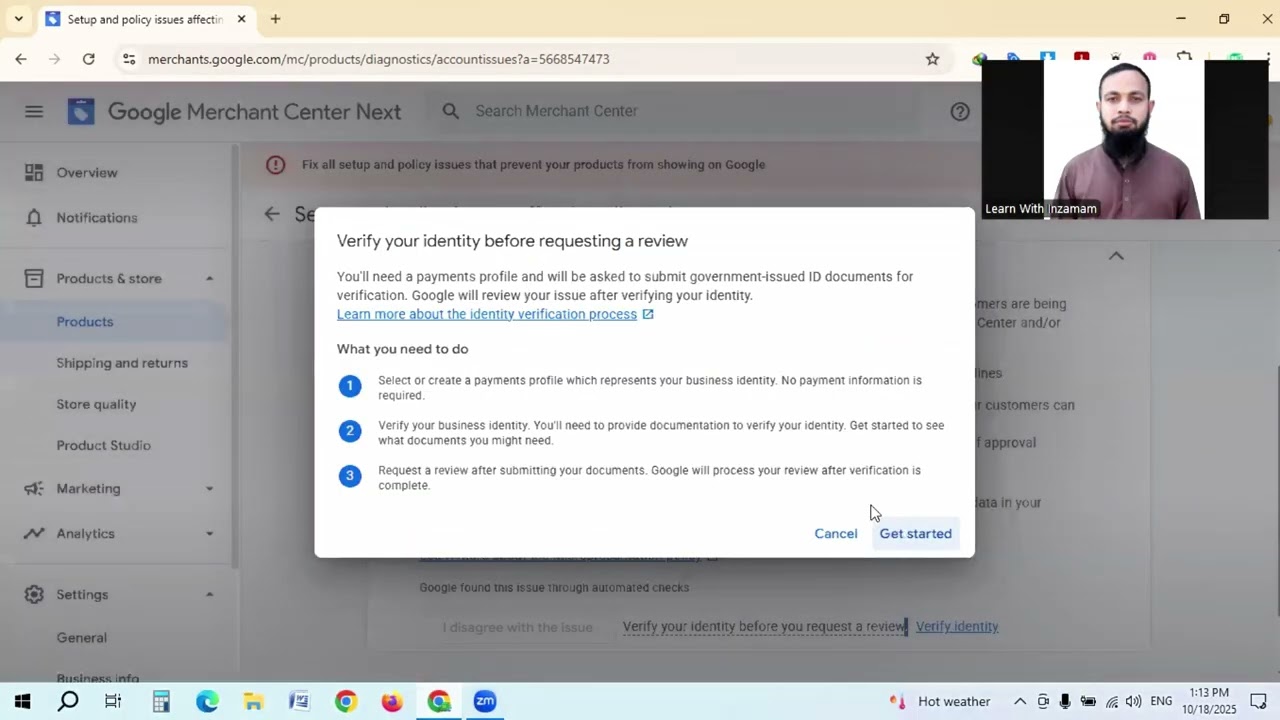Viewport: 1280px width, 720px height.
Task: Open Product Studio in sidebar
Action: pyautogui.click(x=103, y=445)
